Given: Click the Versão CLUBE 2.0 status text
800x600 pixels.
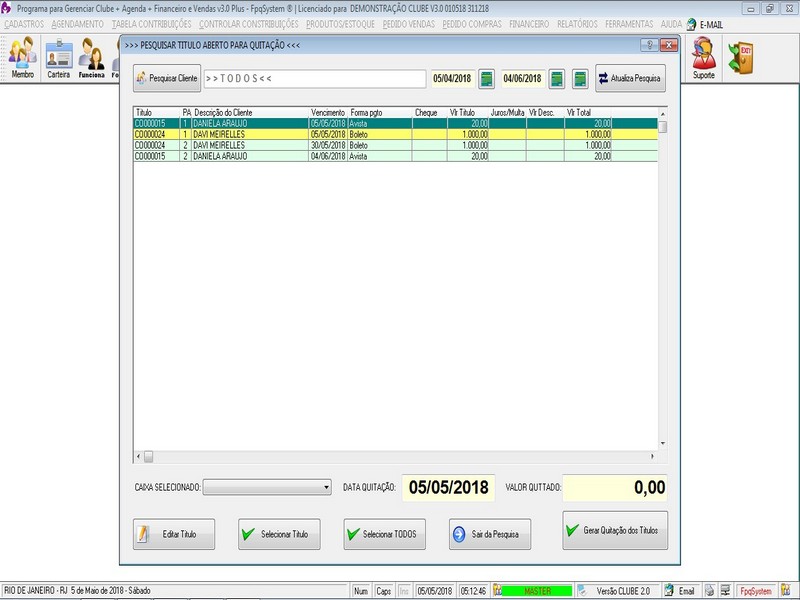Looking at the screenshot, I should point(623,591).
